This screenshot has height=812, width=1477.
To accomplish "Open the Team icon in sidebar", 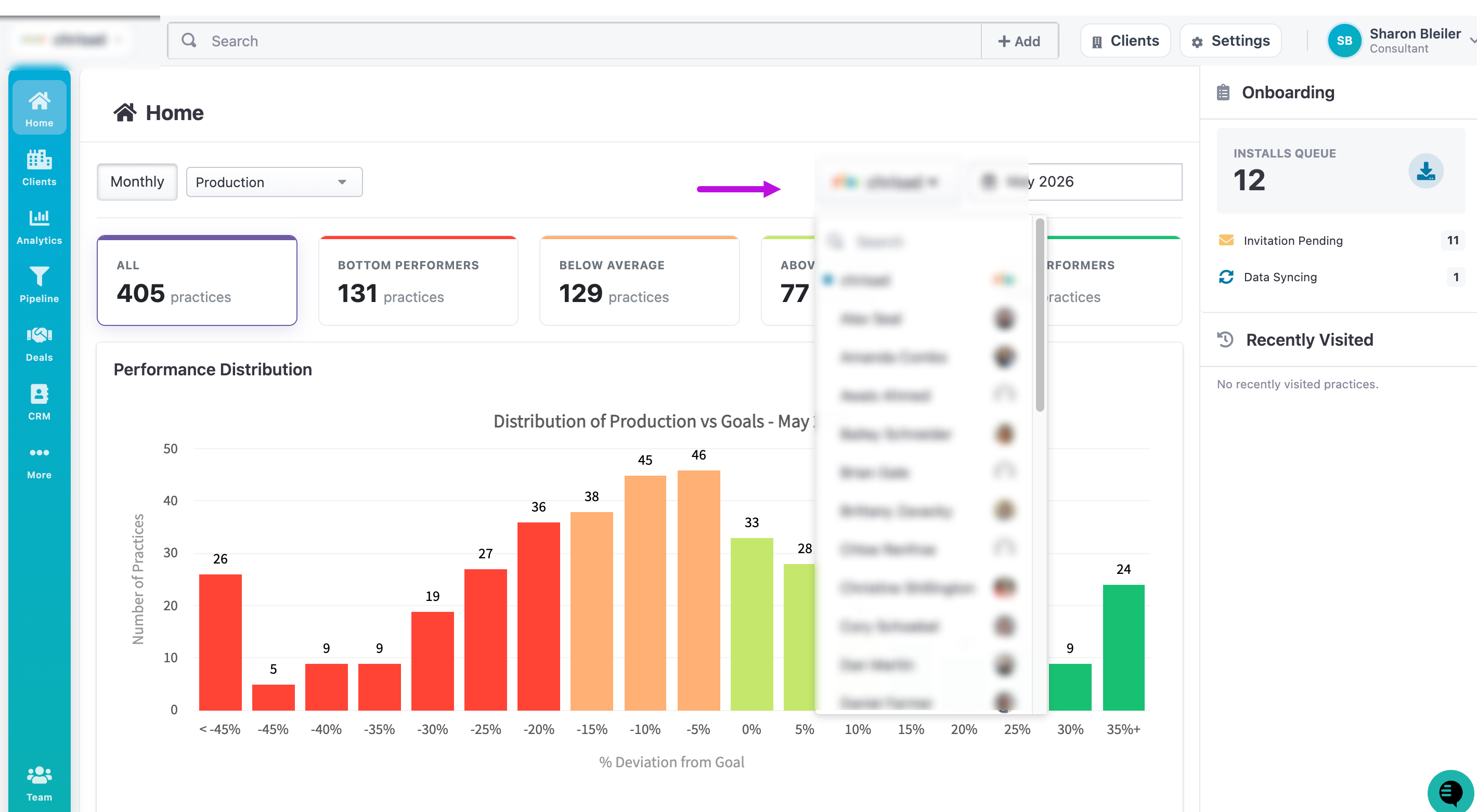I will [x=39, y=783].
